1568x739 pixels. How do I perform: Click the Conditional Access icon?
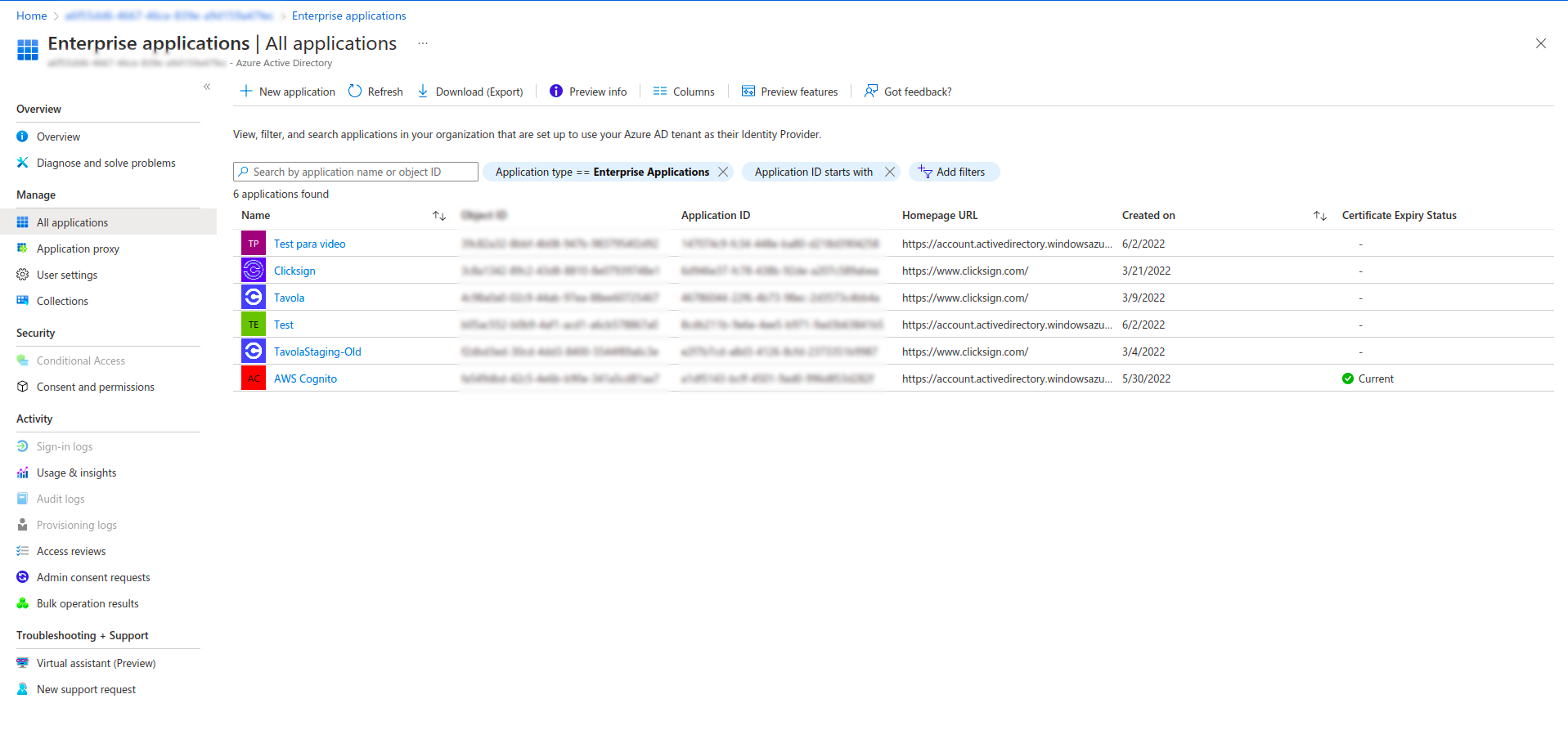click(x=23, y=361)
